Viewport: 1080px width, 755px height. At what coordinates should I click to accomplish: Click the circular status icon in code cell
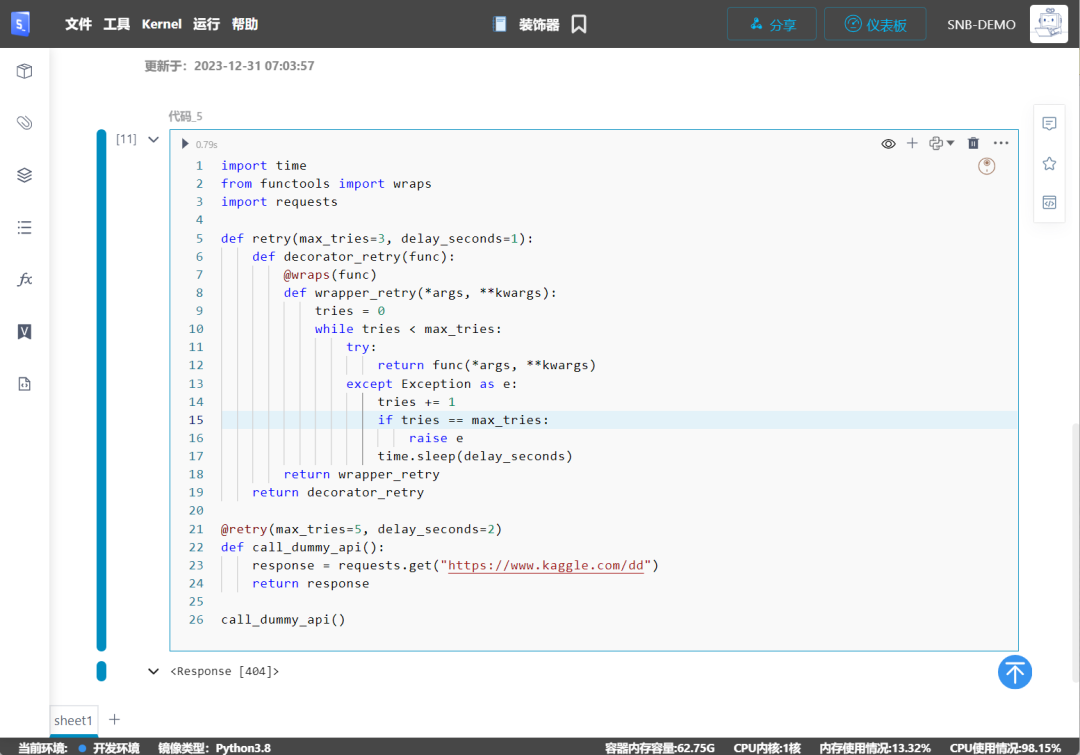pyautogui.click(x=986, y=166)
